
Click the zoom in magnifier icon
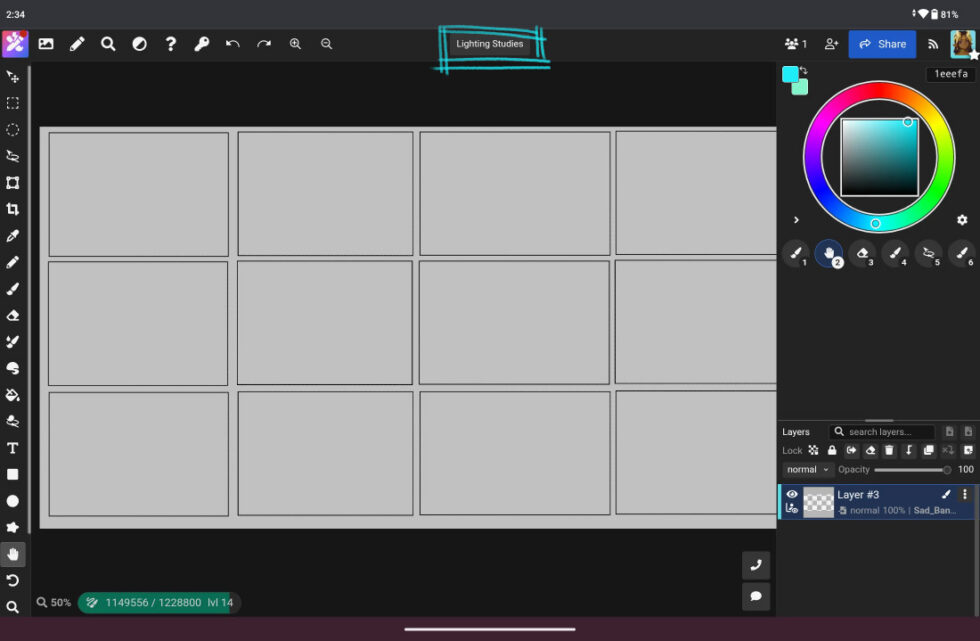click(295, 44)
